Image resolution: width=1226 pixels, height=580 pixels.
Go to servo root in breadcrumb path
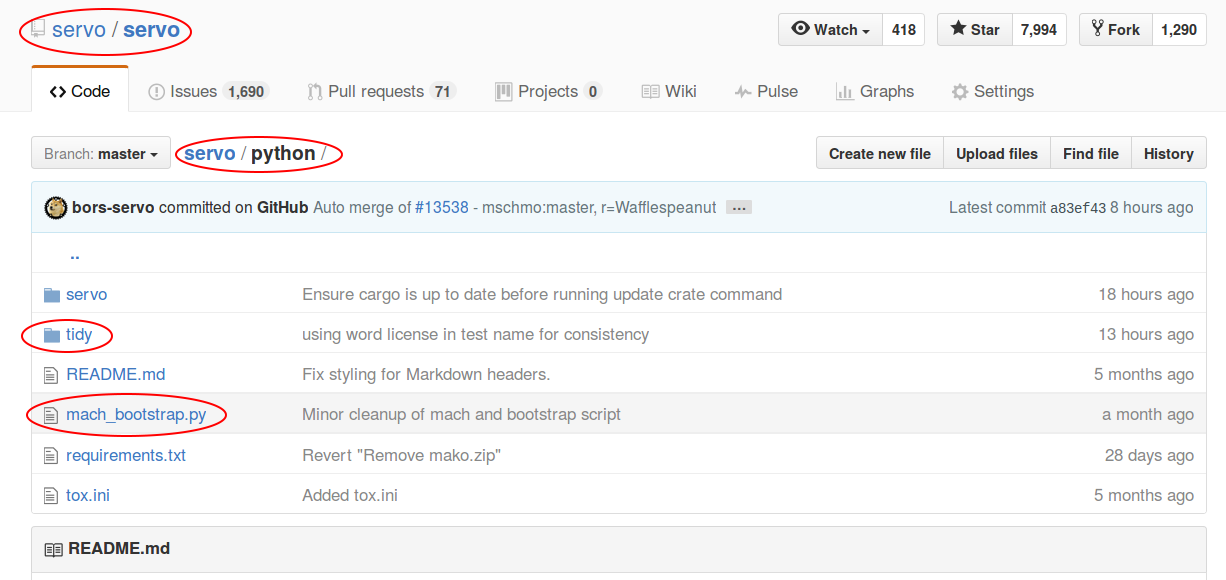click(x=210, y=154)
